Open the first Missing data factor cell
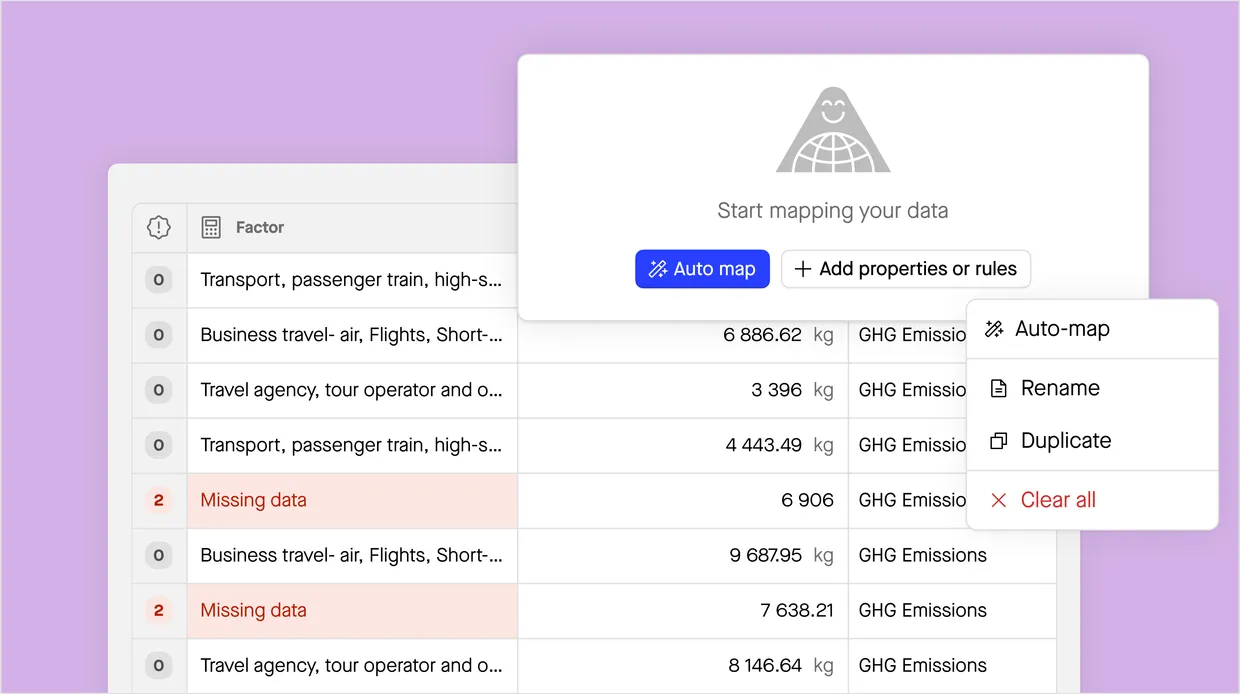Viewport: 1240px width, 694px height. pos(352,500)
